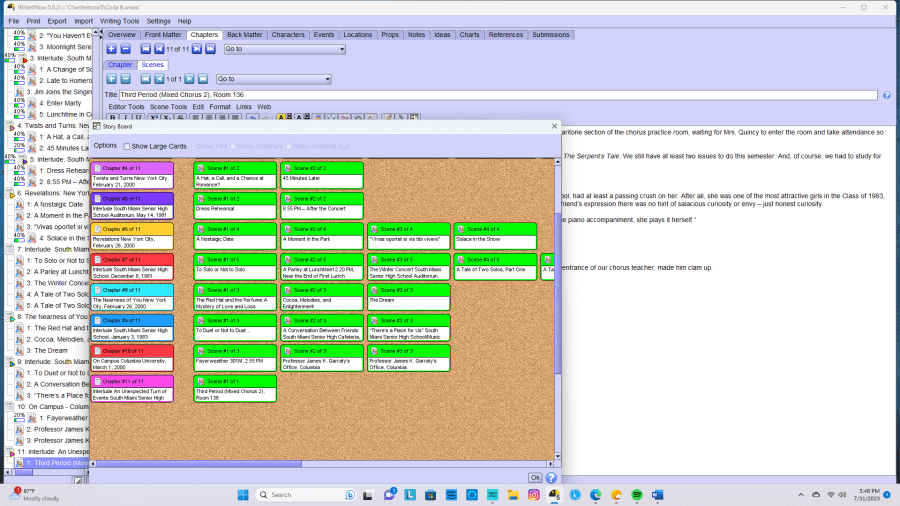The height and width of the screenshot is (506, 900).
Task: Open the chapter Go to dropdown
Action: (284, 49)
